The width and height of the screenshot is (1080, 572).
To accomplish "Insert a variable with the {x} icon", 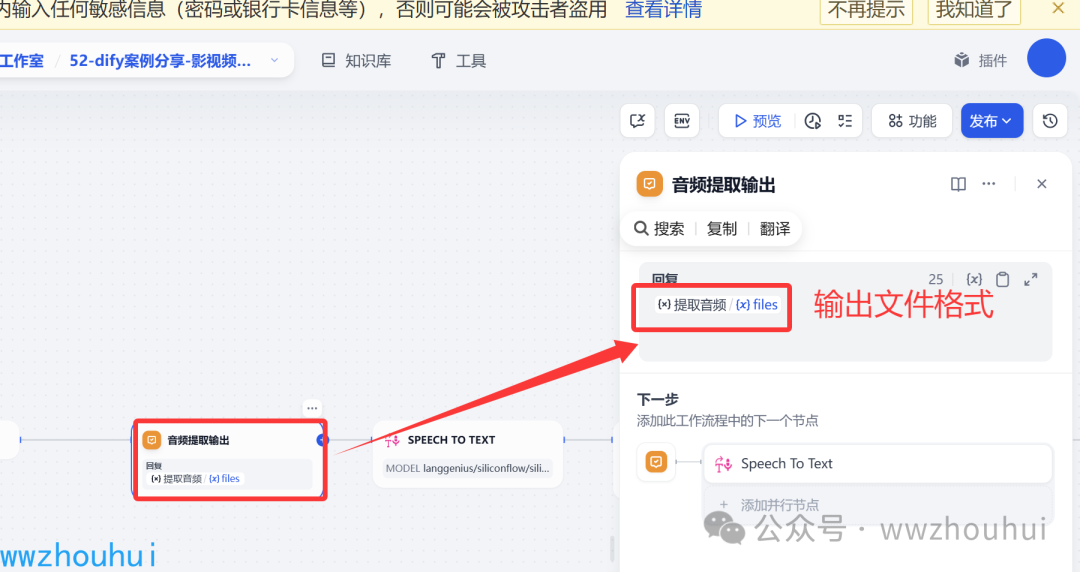I will tap(974, 279).
